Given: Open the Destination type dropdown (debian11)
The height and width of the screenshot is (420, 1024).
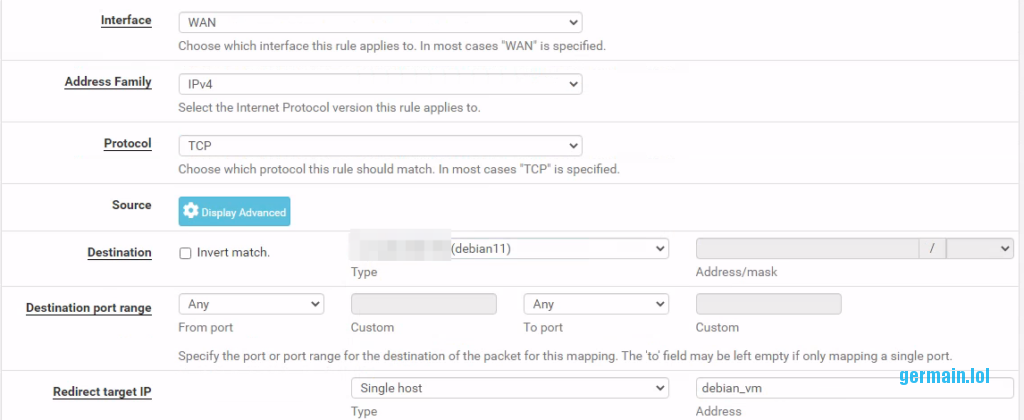Looking at the screenshot, I should point(510,248).
